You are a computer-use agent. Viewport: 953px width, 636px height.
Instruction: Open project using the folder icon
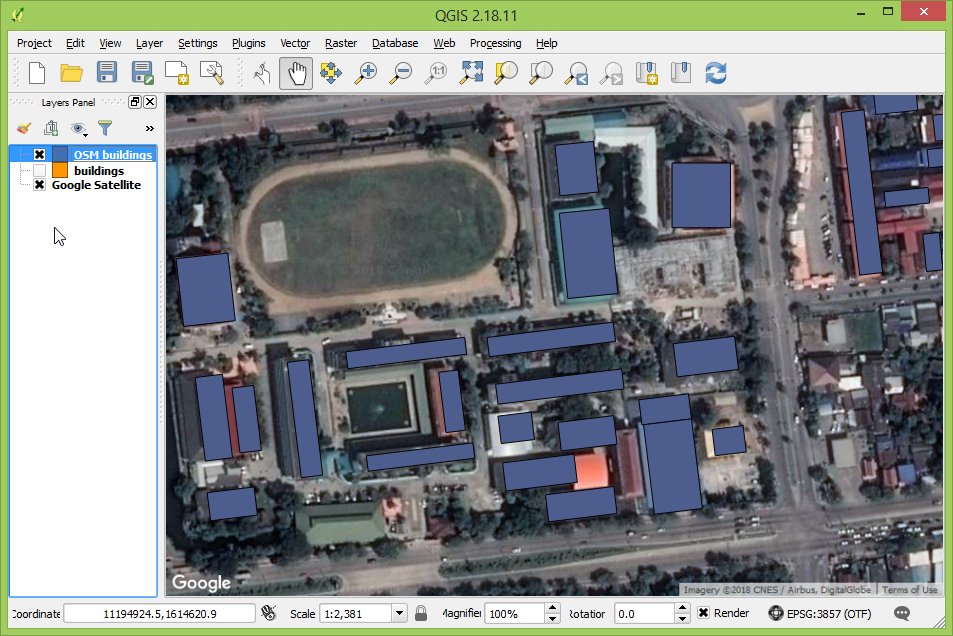71,73
